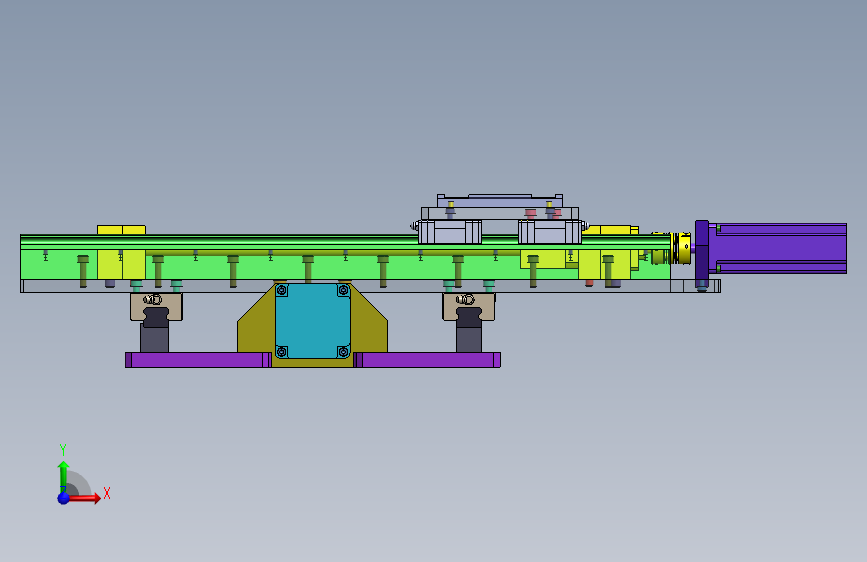This screenshot has width=867, height=562.
Task: Select the purple servo motor body
Action: tap(777, 248)
